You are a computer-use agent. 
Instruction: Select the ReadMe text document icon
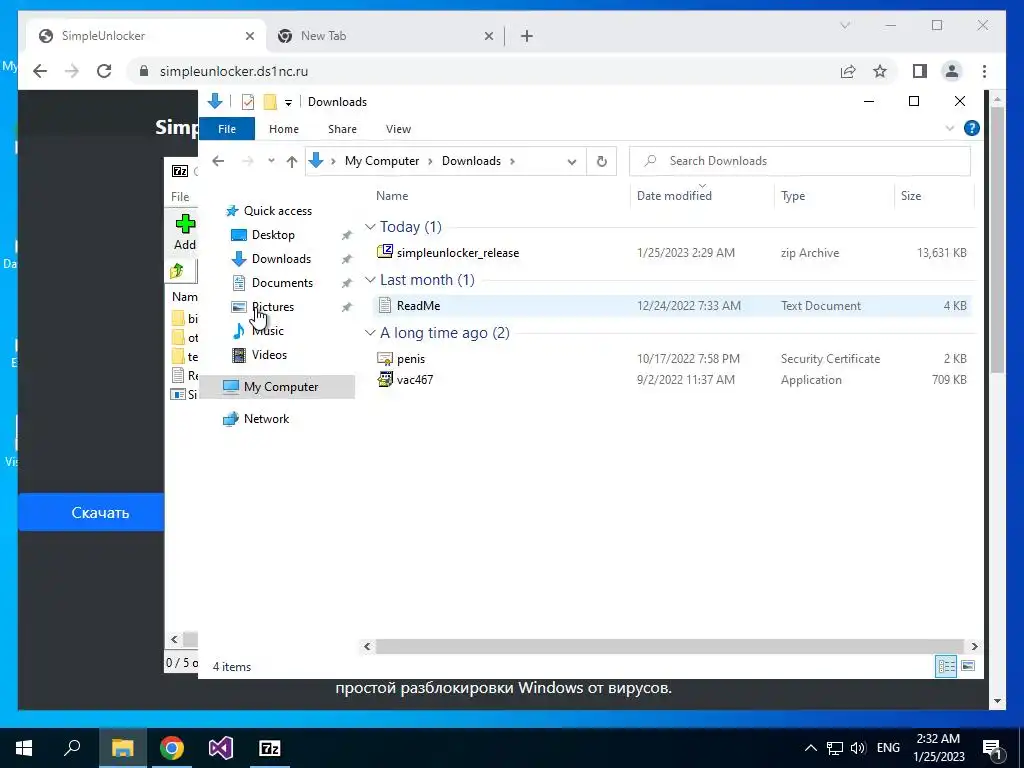point(385,305)
